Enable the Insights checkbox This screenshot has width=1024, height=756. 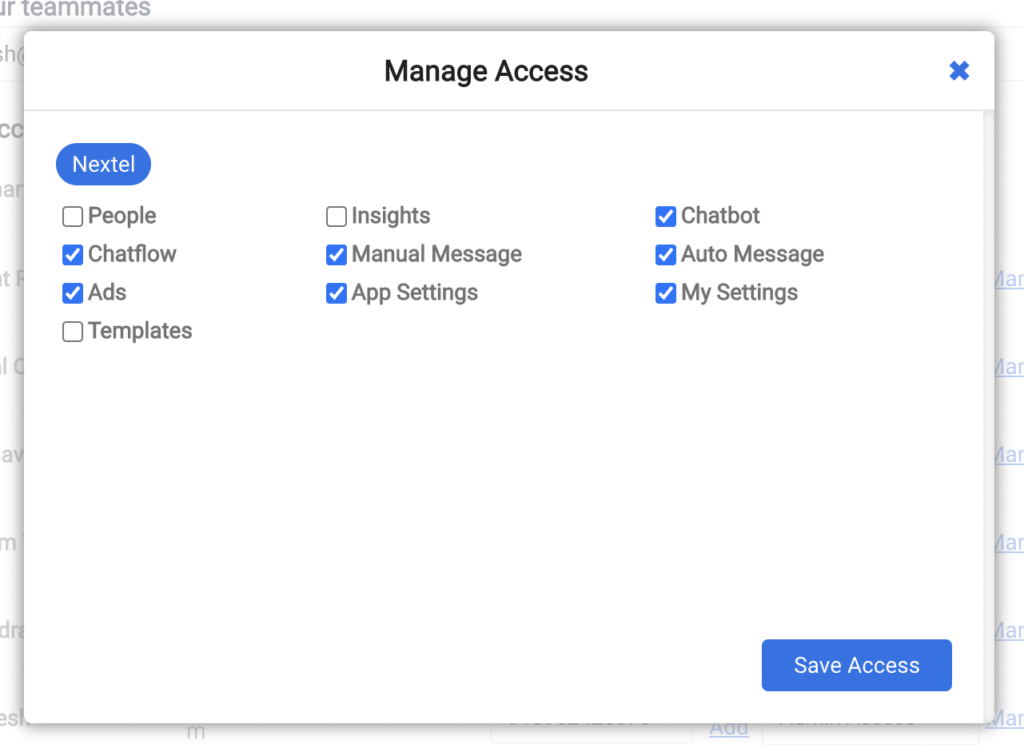(x=336, y=216)
